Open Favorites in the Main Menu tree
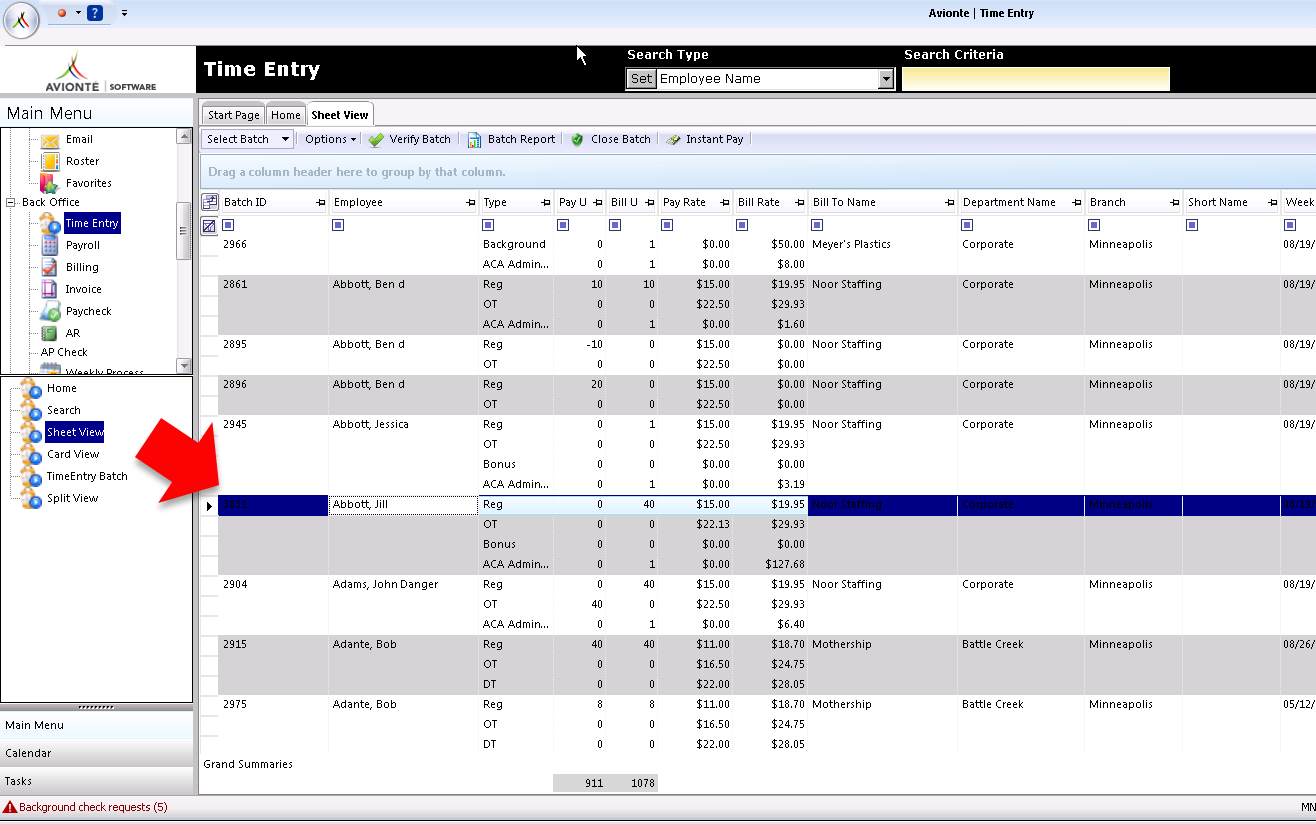Viewport: 1316px width, 824px height. 89,183
